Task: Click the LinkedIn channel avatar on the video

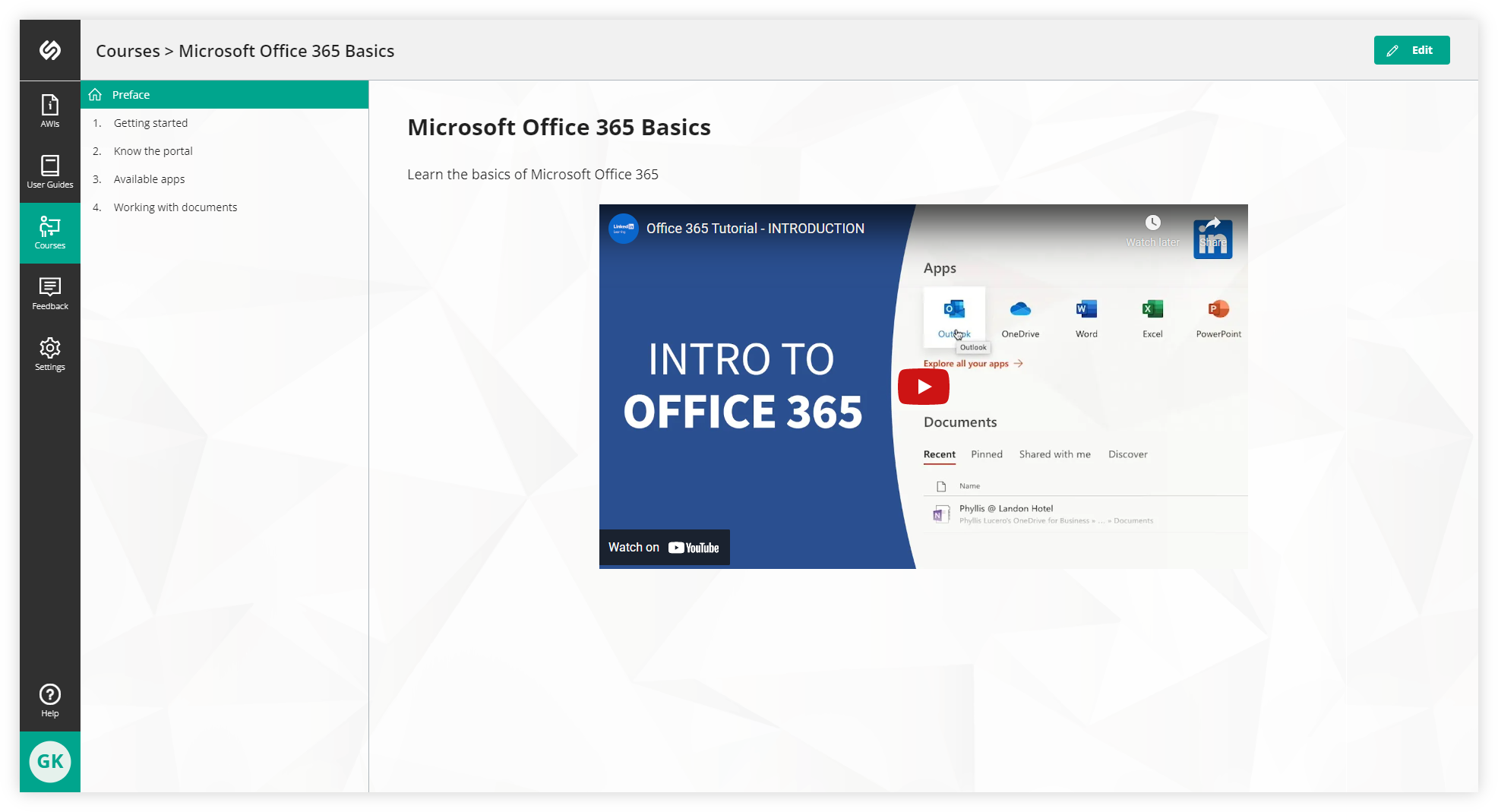Action: [x=624, y=228]
